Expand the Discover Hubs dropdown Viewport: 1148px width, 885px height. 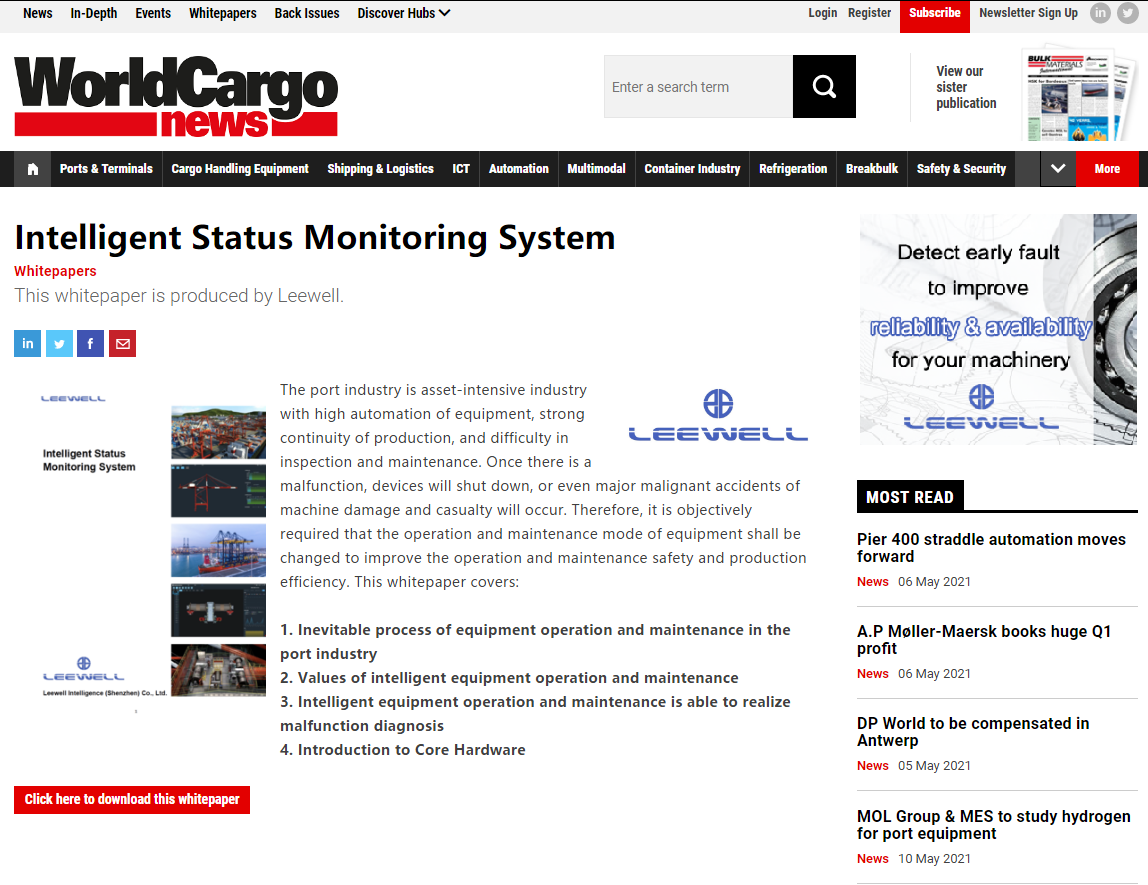tap(403, 13)
